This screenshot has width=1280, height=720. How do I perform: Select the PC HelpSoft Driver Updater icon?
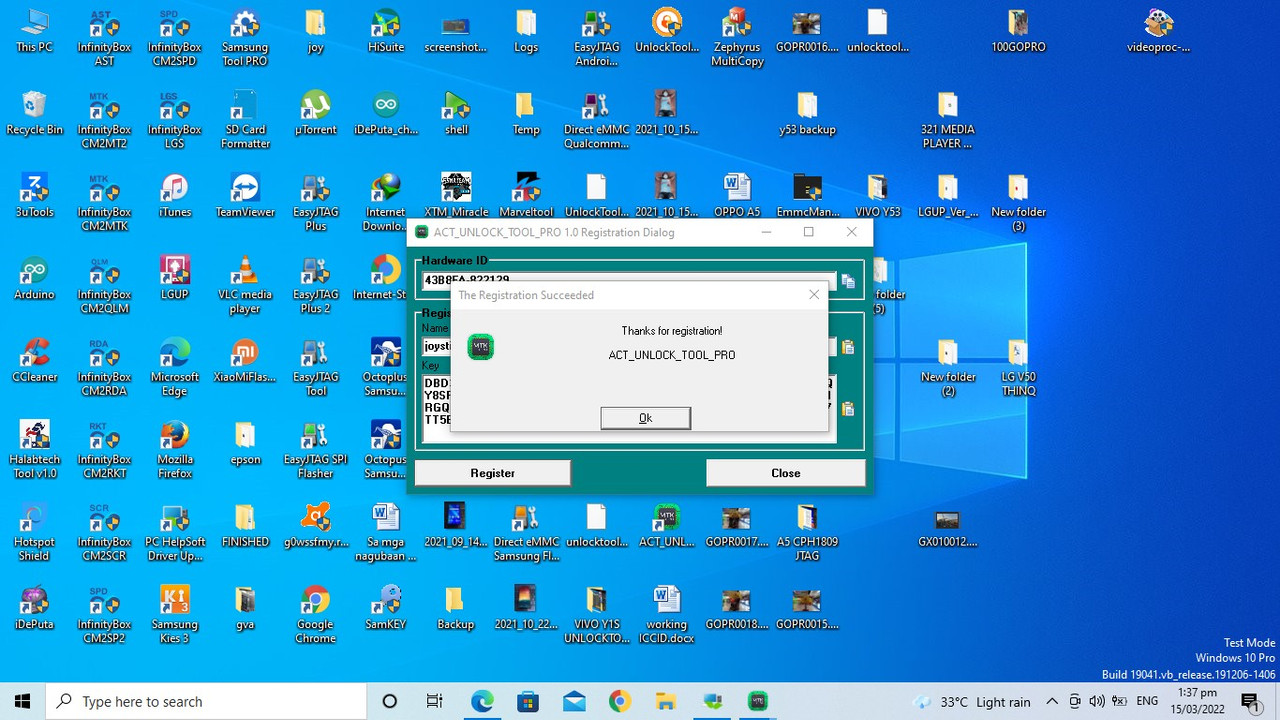coord(174,533)
